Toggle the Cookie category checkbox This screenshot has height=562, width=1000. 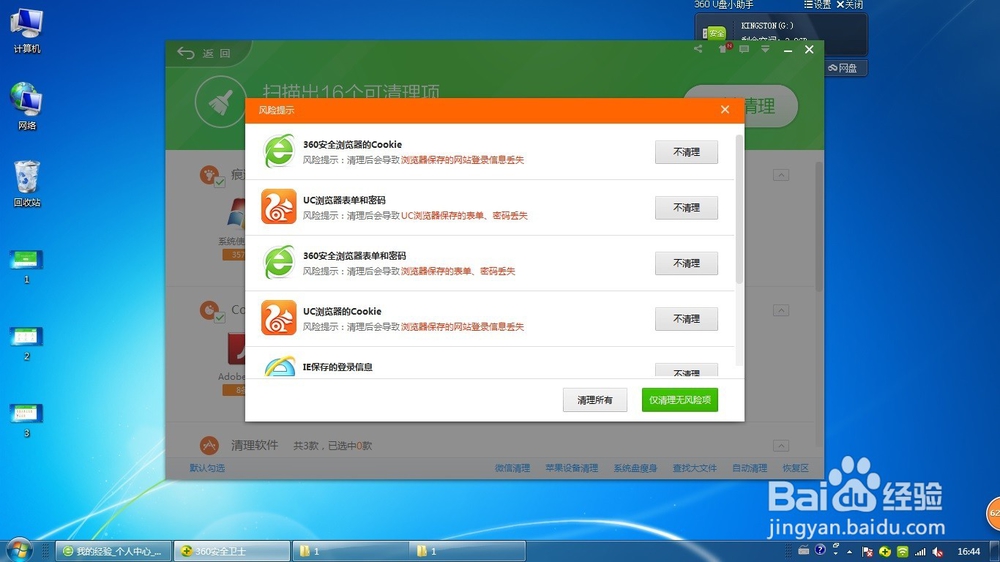pos(219,318)
